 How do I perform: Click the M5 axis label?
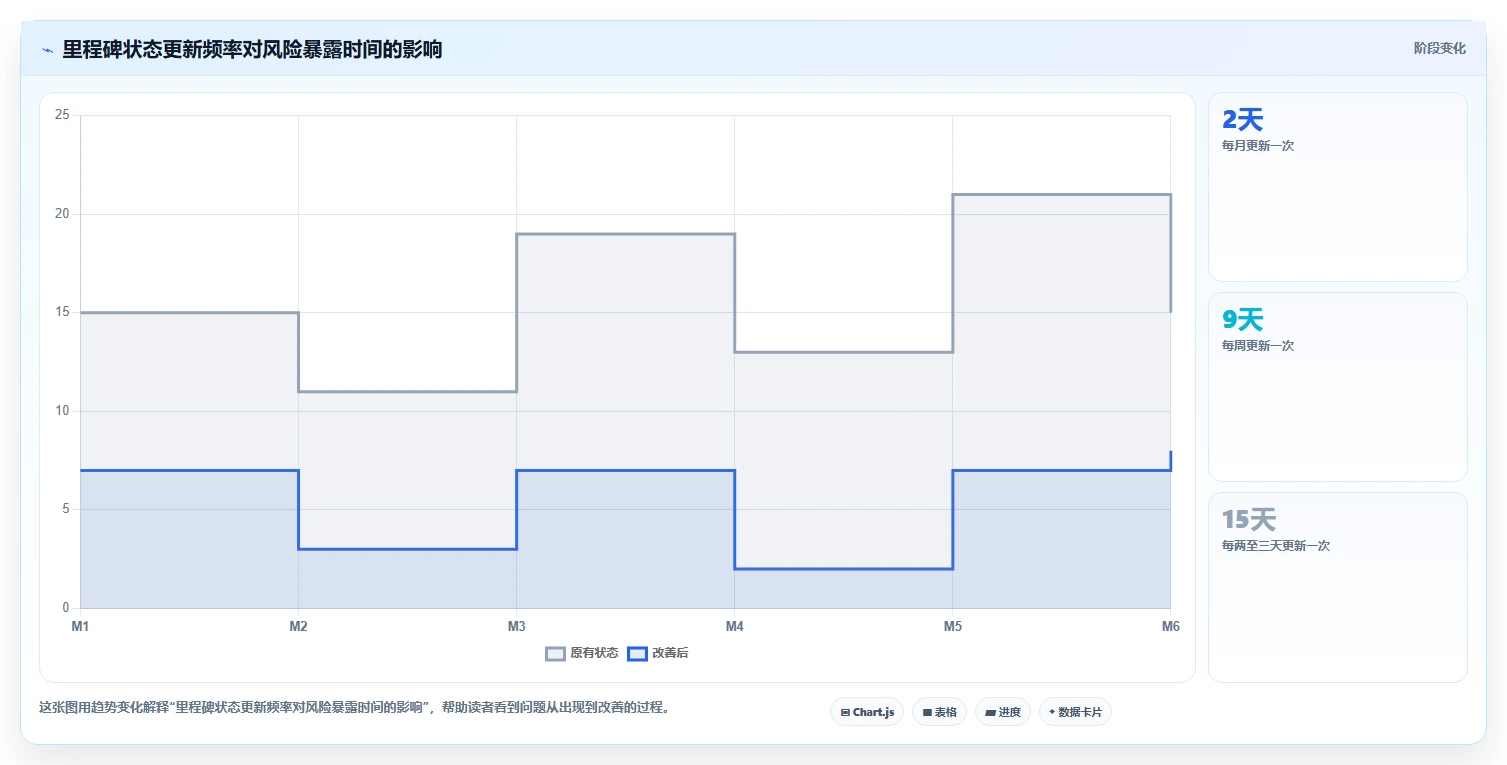point(952,627)
